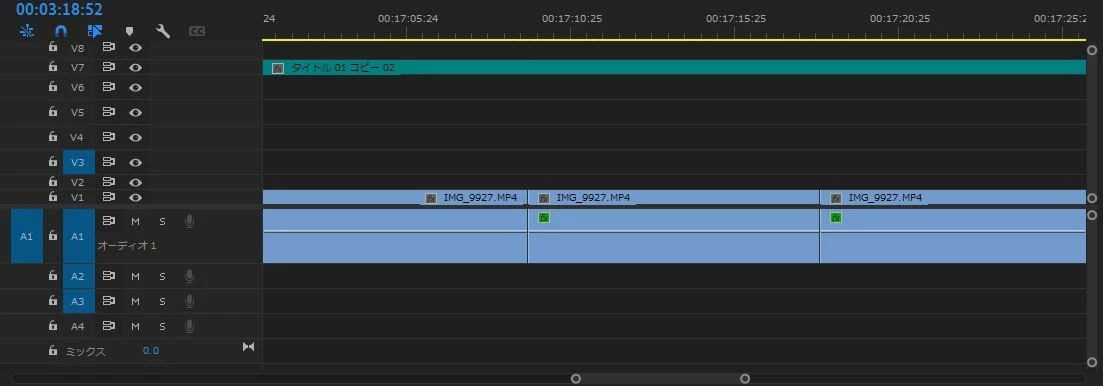Screen dimensions: 1103x386
Task: Edit Mix track volume value 0.0
Action: pyautogui.click(x=151, y=350)
